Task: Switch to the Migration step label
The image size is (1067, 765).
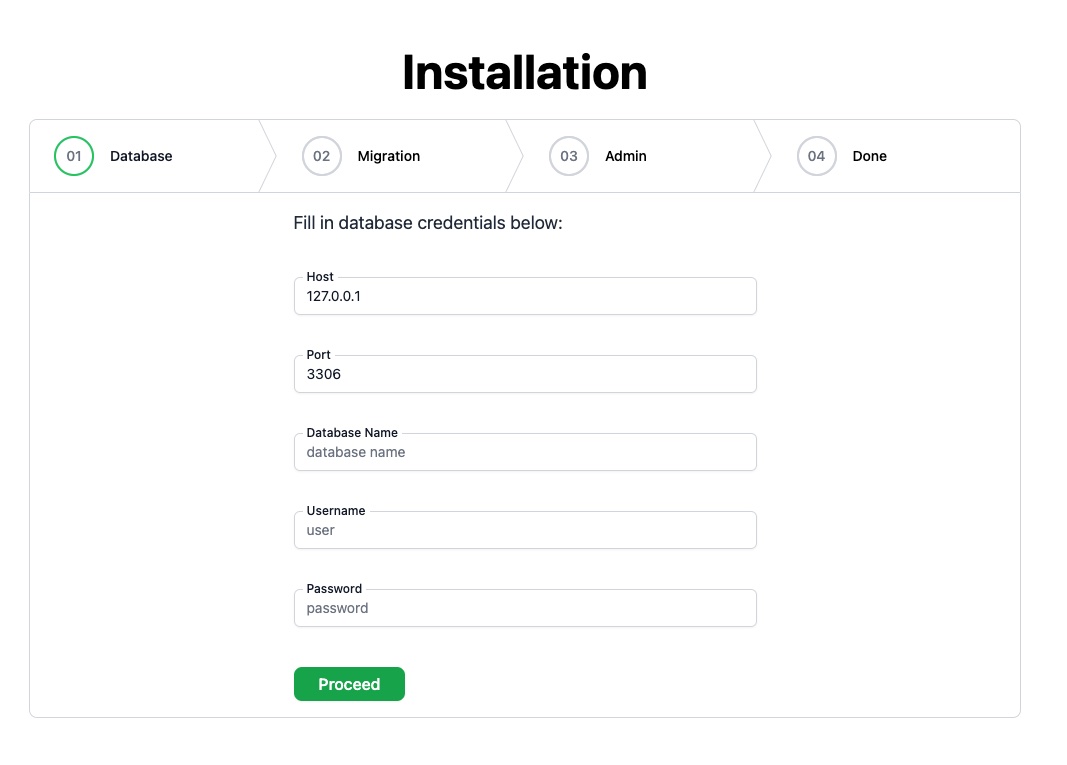Action: 388,156
